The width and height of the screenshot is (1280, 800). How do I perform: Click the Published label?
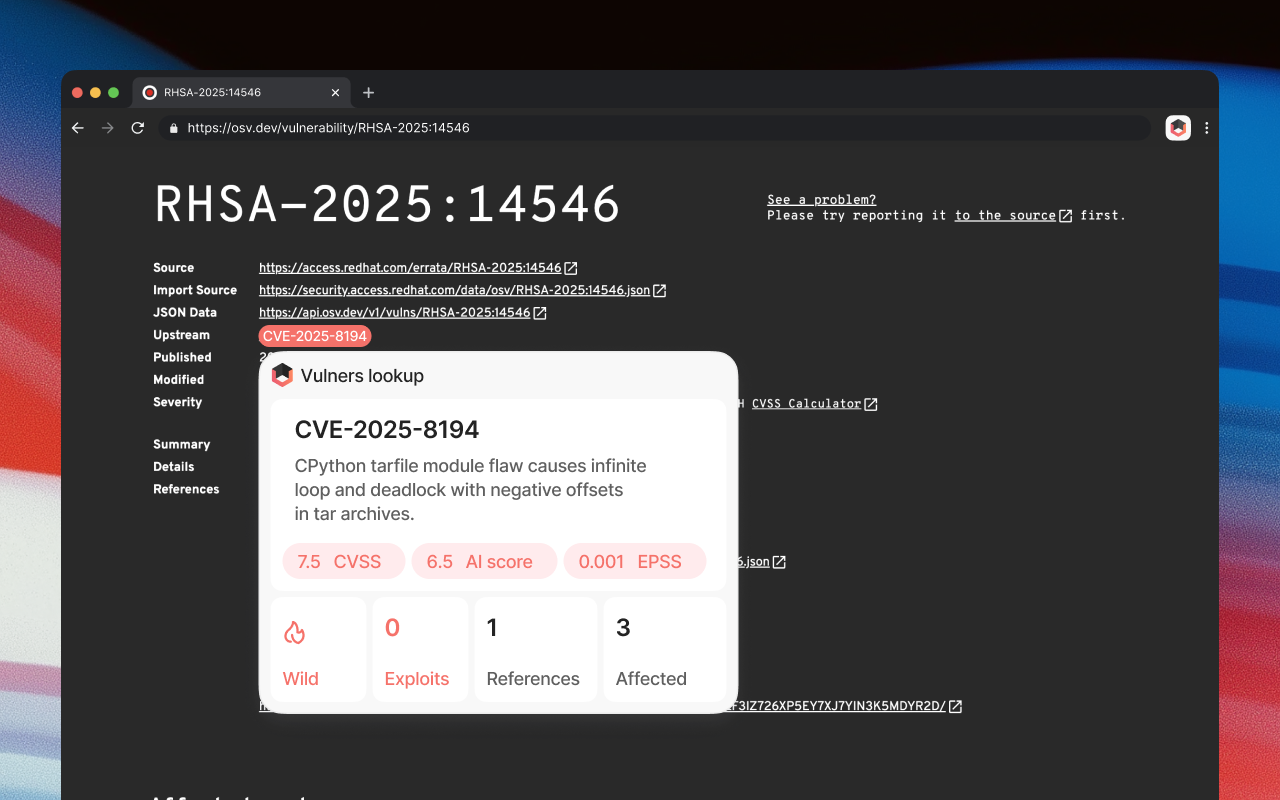182,357
